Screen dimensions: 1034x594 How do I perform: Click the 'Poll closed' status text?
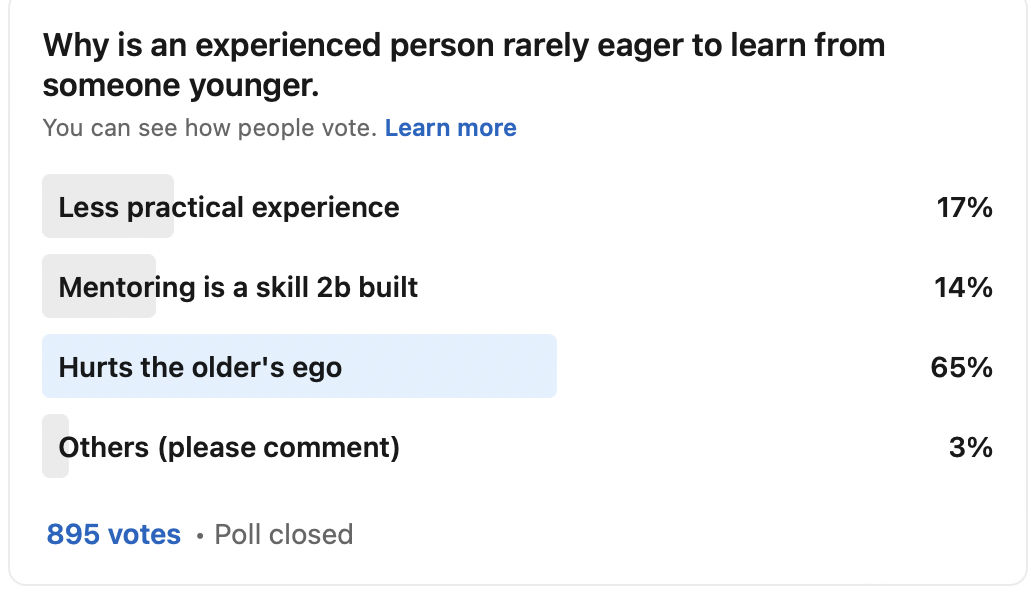pos(283,535)
